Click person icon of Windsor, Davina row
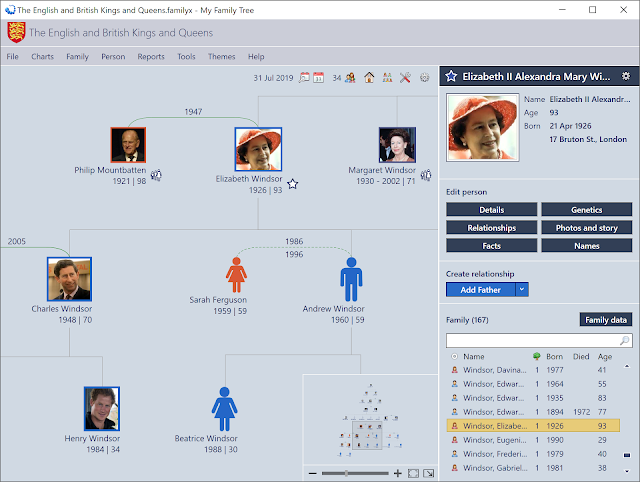The image size is (640, 482). click(x=454, y=370)
